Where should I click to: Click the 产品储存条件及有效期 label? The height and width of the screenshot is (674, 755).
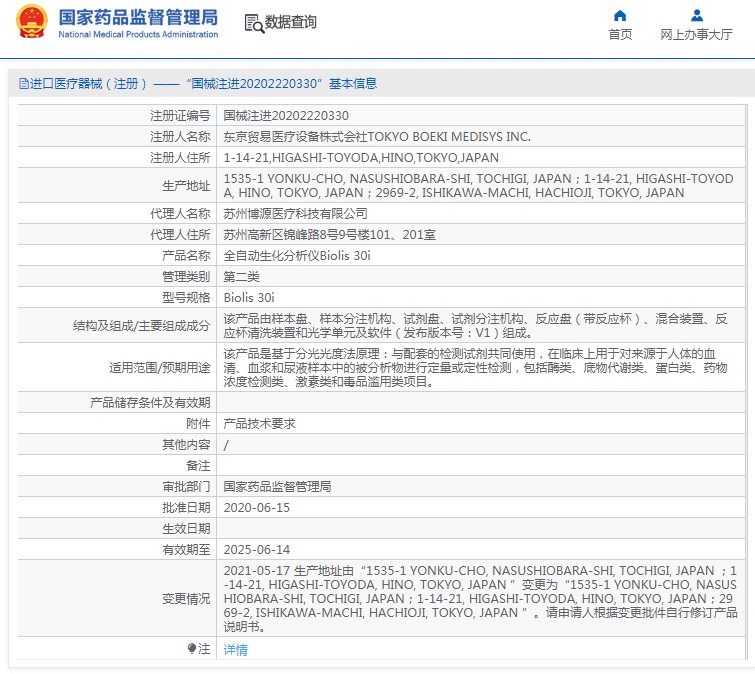click(150, 402)
